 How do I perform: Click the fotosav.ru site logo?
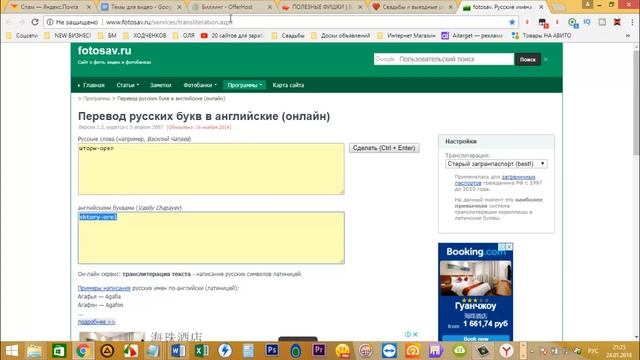(x=104, y=51)
